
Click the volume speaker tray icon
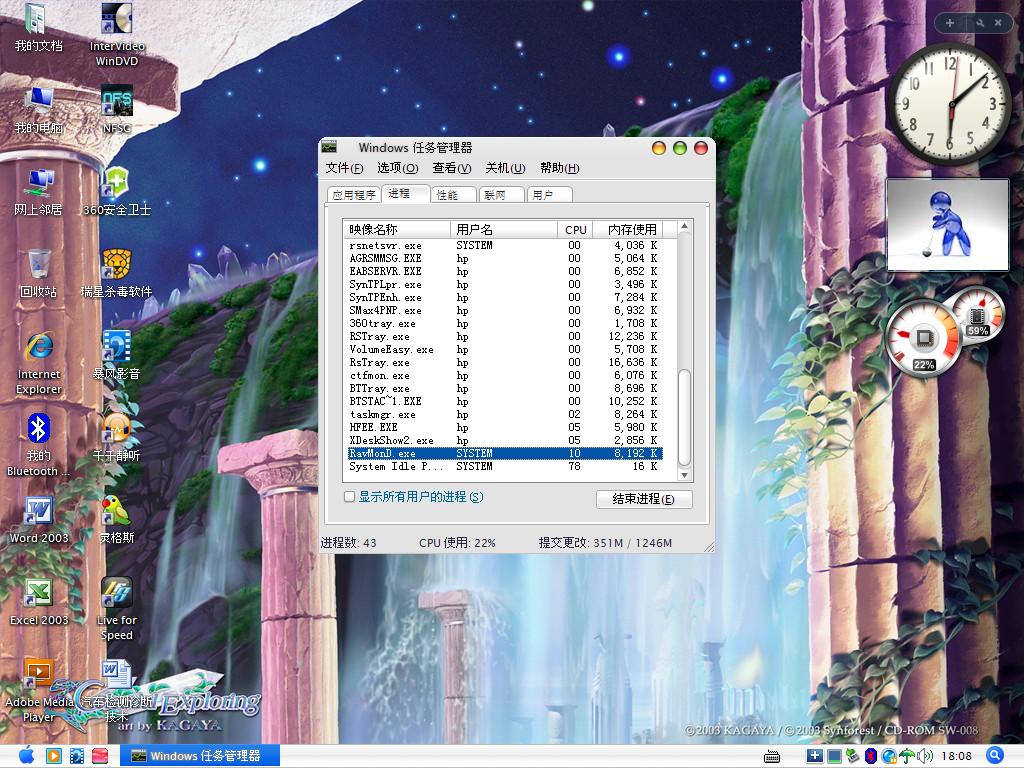925,756
